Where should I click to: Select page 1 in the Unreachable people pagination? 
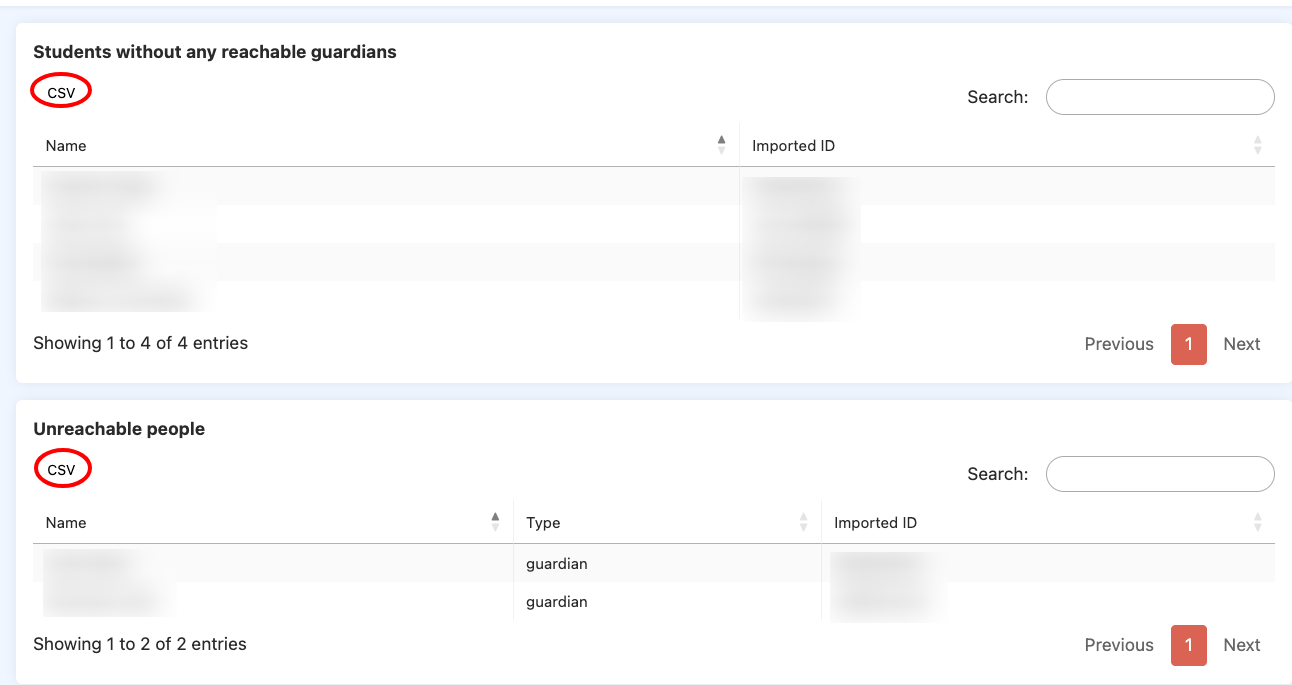(x=1188, y=645)
